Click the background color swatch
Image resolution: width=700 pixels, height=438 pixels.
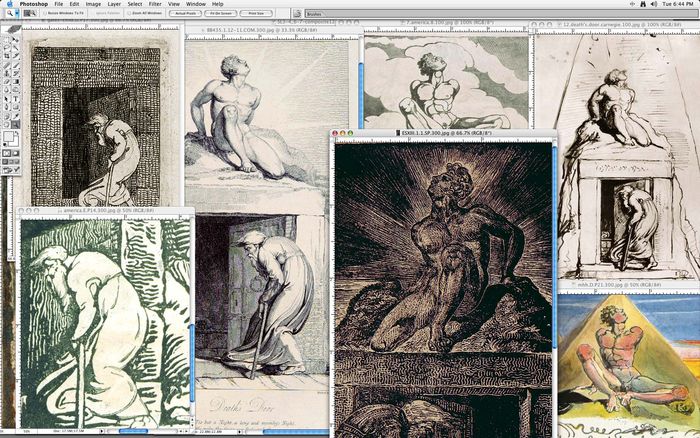(14, 140)
